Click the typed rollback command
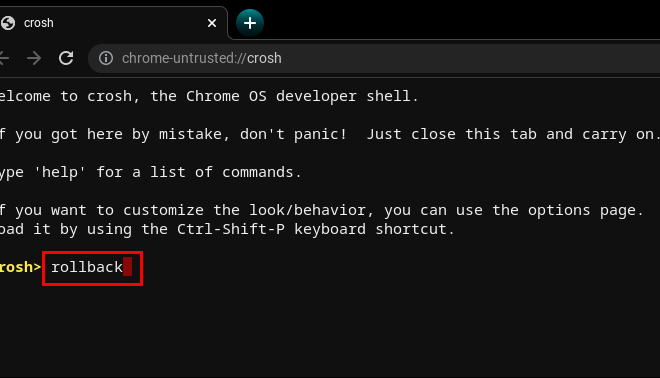 [x=87, y=267]
